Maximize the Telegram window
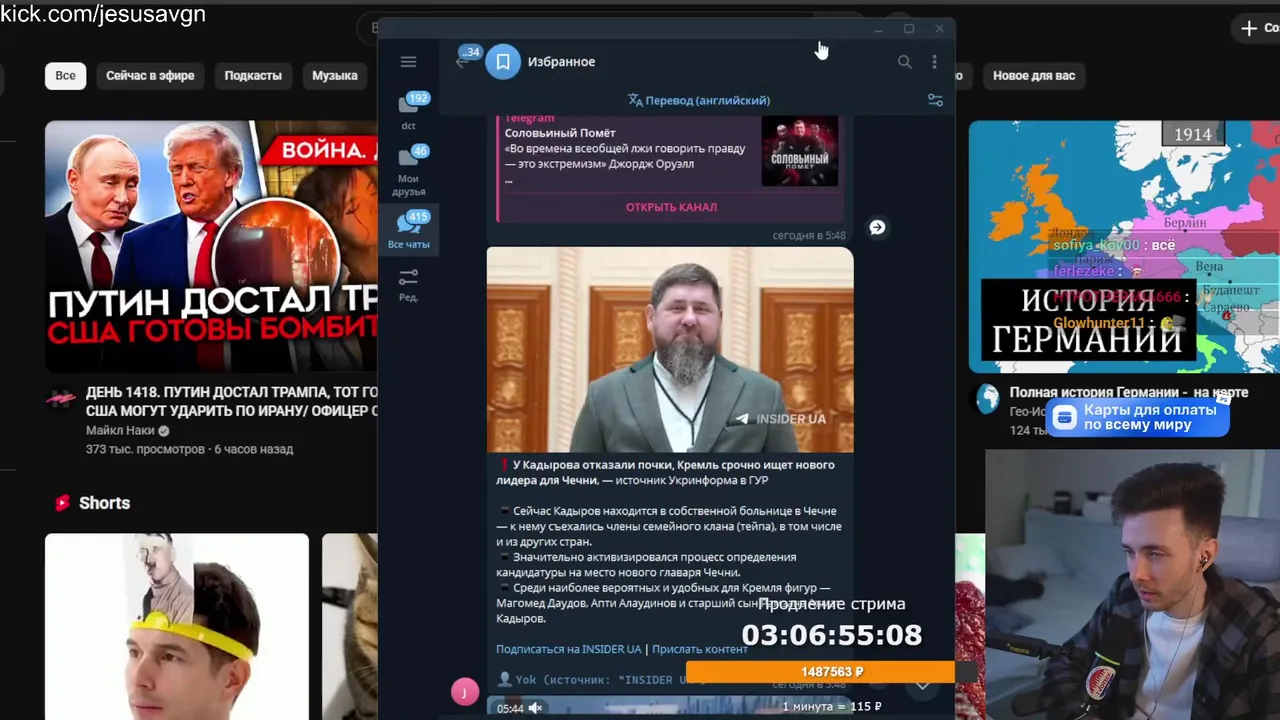 pyautogui.click(x=908, y=29)
